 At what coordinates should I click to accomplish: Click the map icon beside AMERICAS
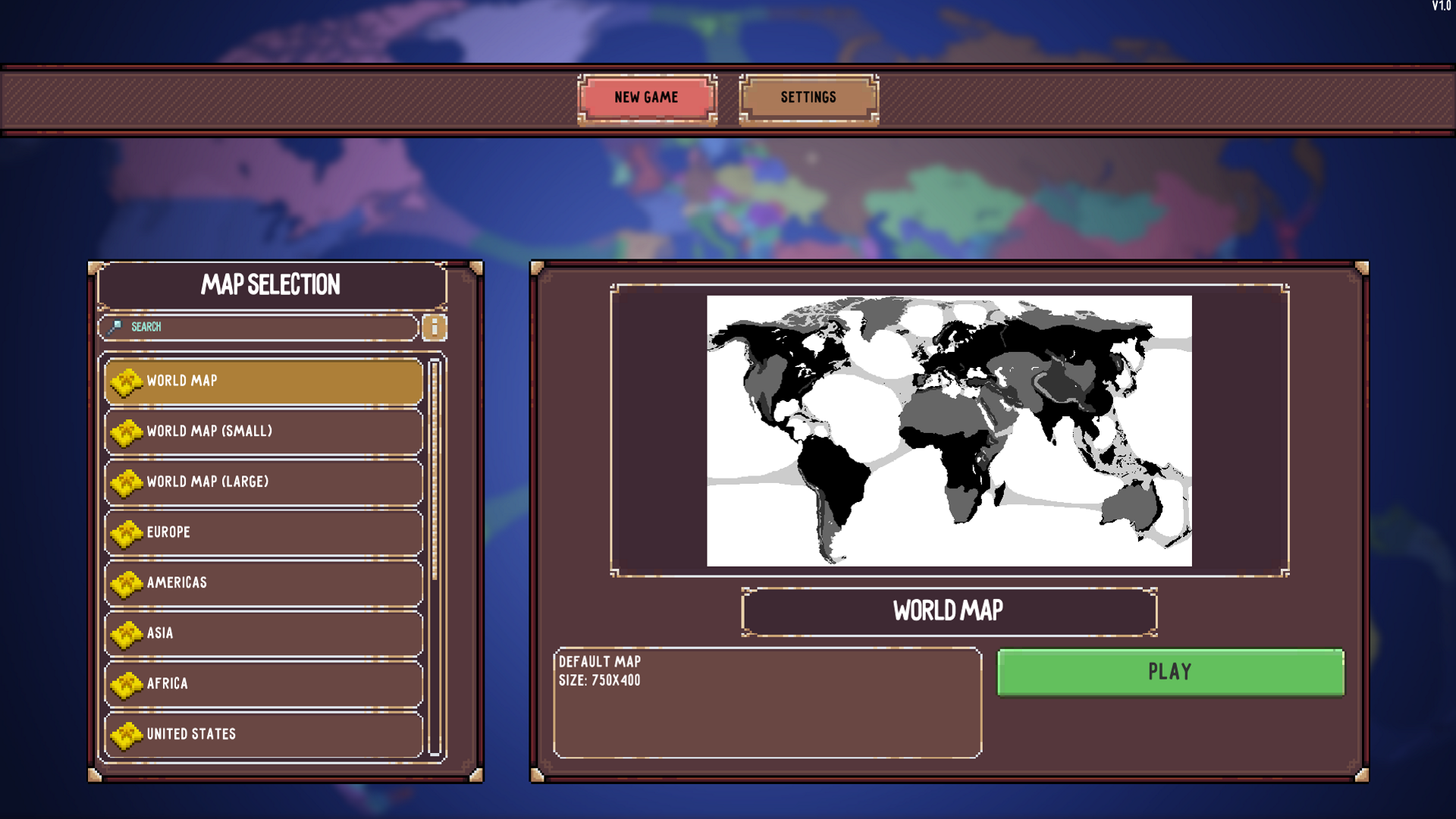[127, 582]
